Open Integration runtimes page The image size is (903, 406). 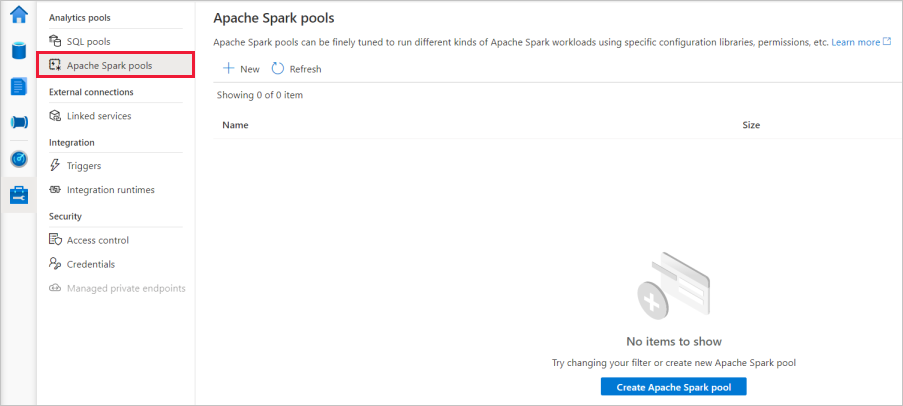click(110, 190)
